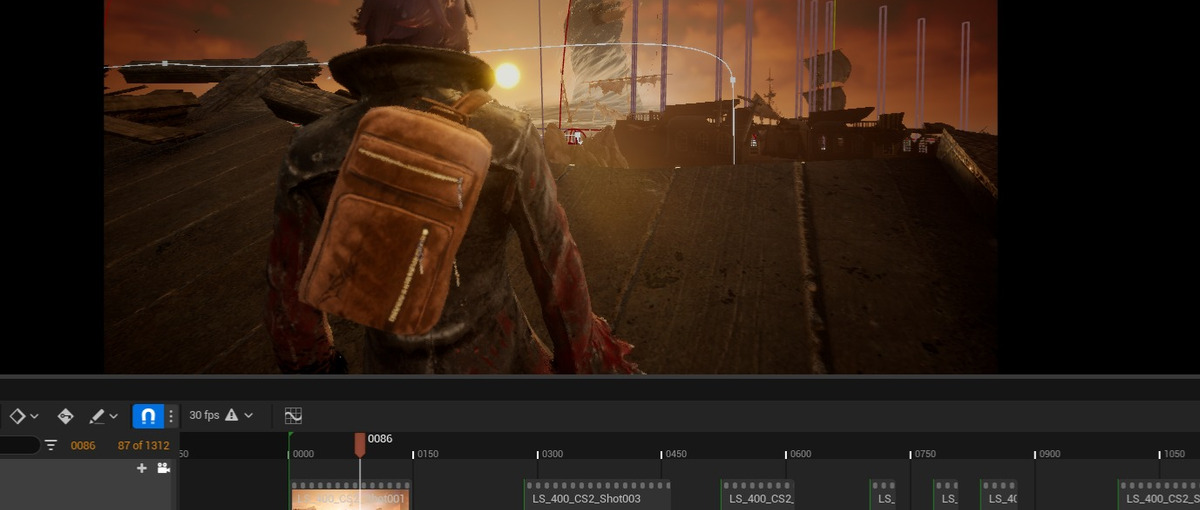Open the curve editor icon
This screenshot has height=510, width=1200.
click(293, 415)
